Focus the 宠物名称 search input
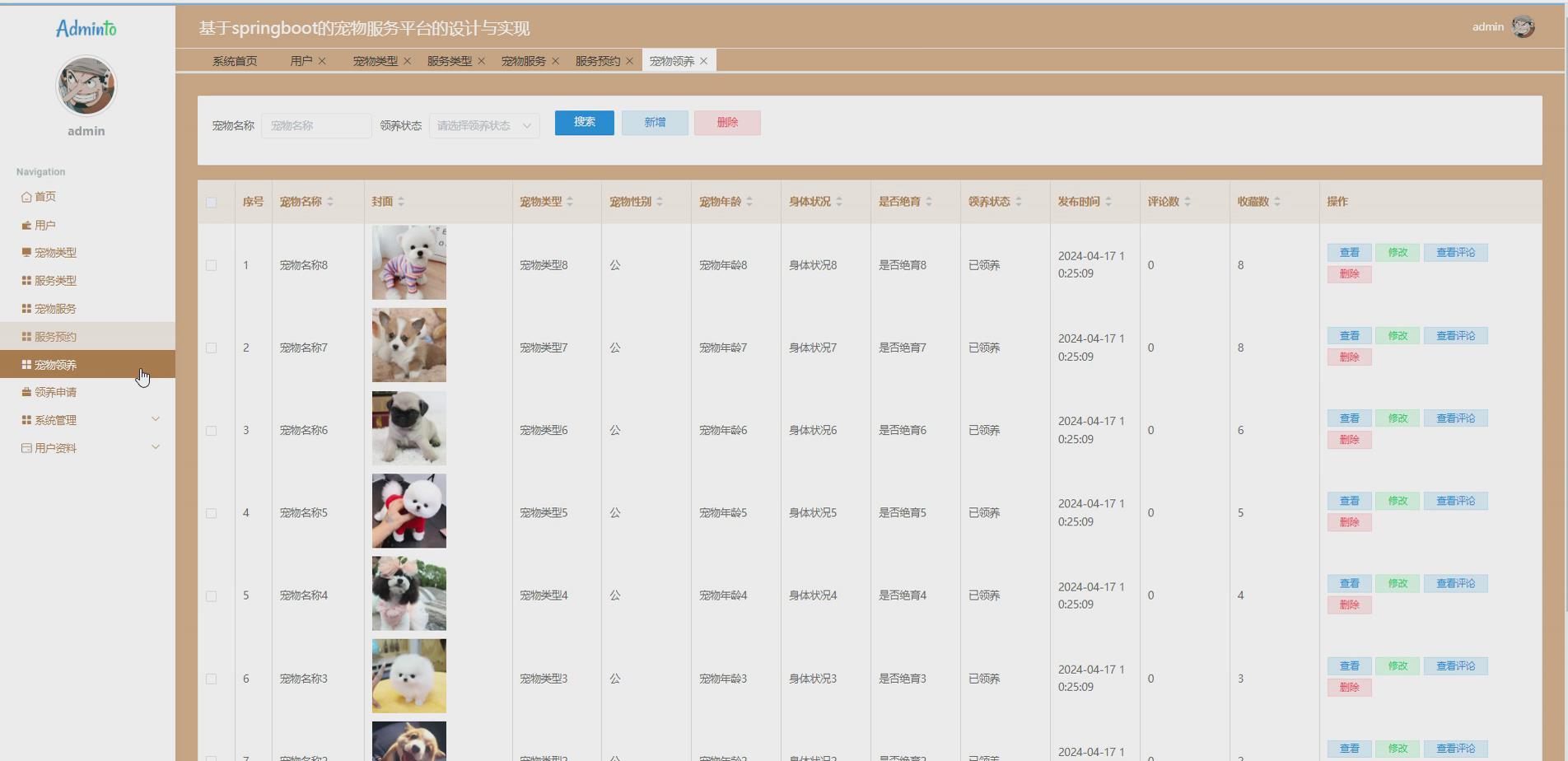Screen dimensions: 1568x761 pos(316,126)
